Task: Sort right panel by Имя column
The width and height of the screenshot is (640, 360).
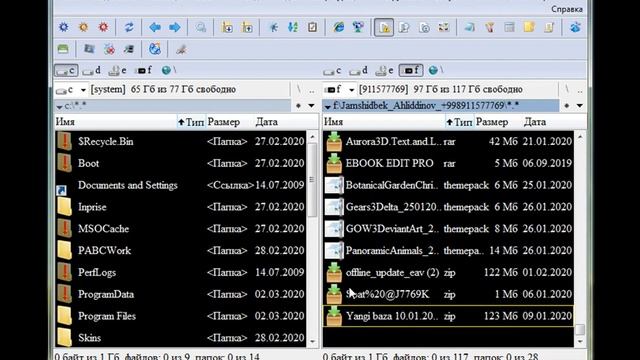Action: [384, 122]
